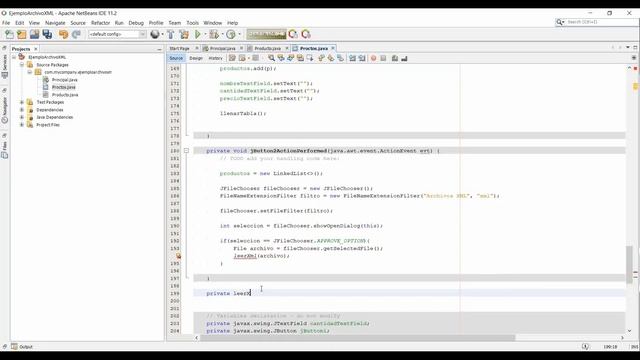640x360 pixels.
Task: Click the Stop Macro Recording square icon
Action: [x=383, y=58]
